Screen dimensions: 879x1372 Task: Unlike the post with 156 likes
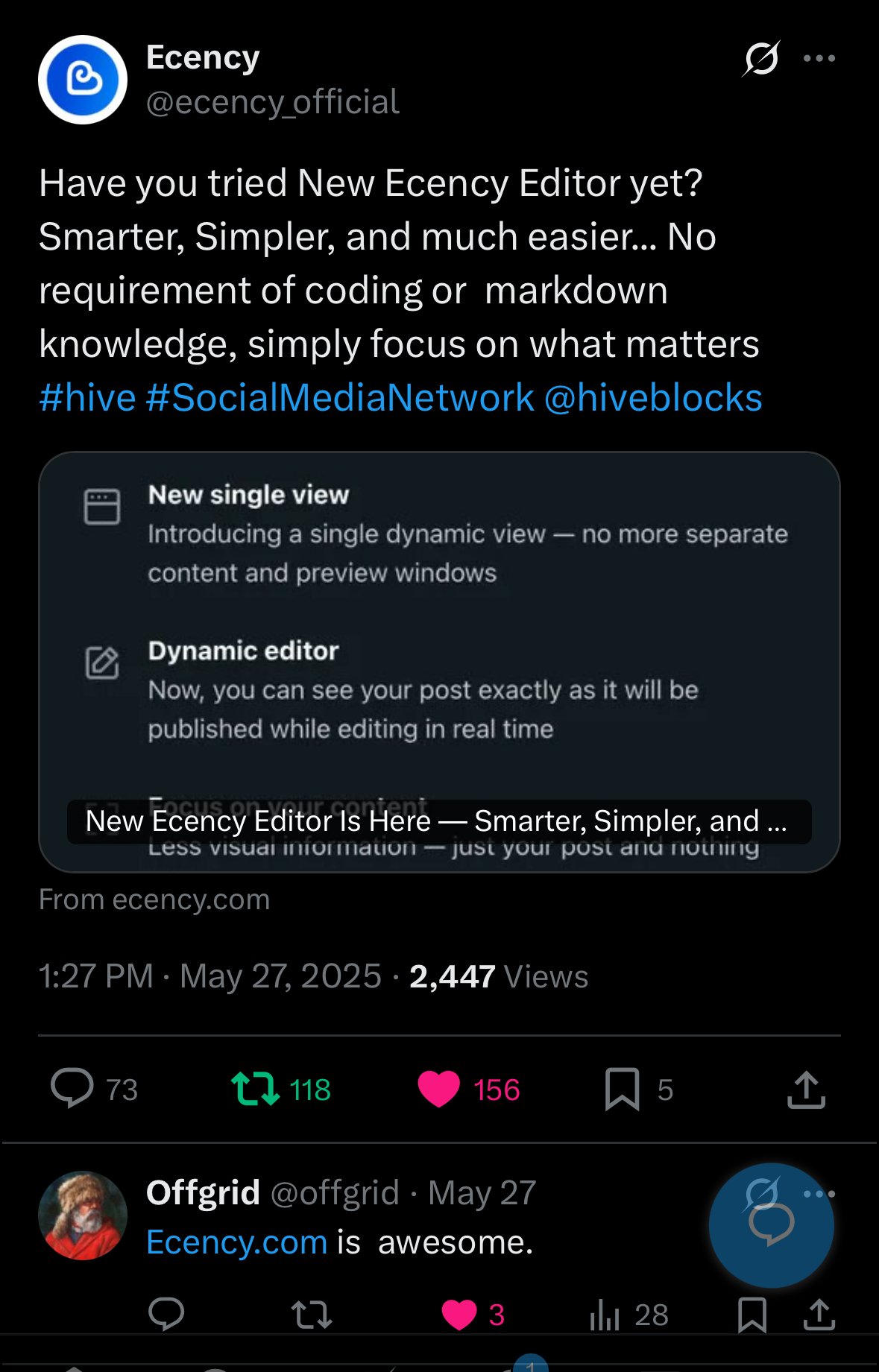click(x=438, y=1089)
